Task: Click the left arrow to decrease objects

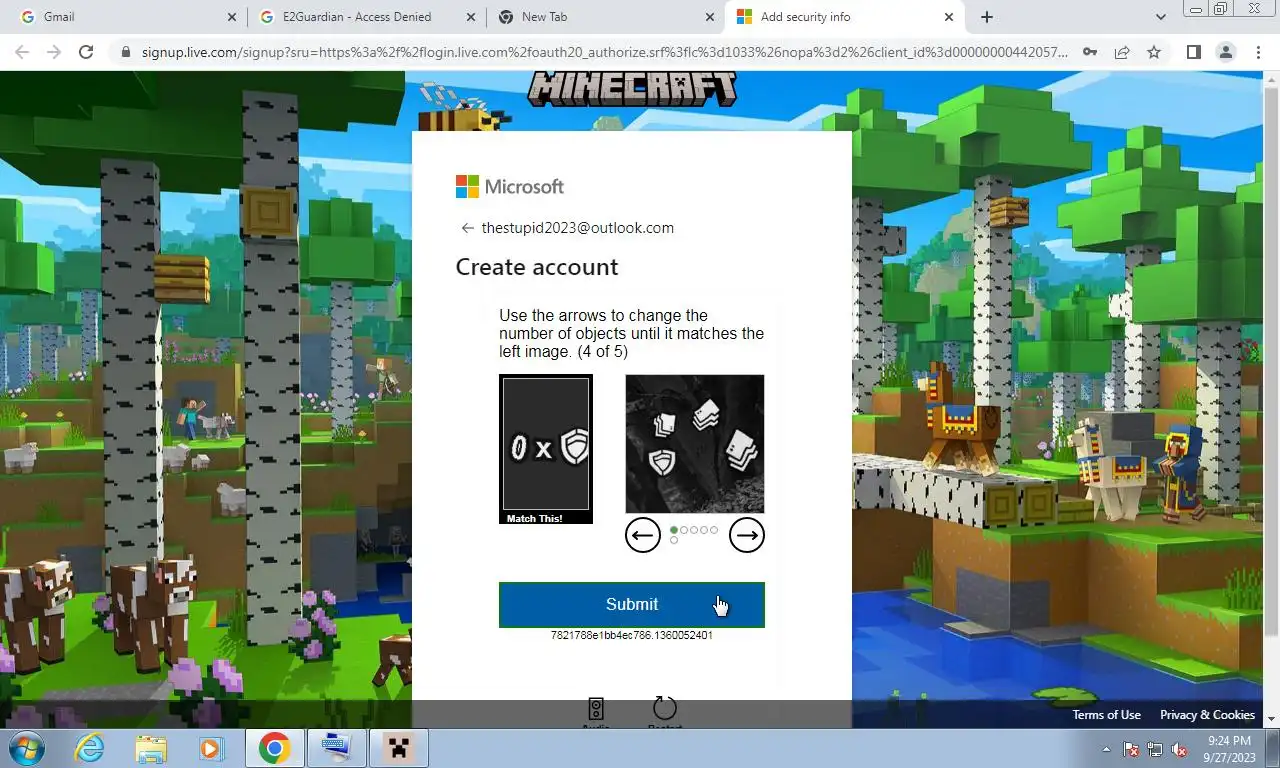Action: [643, 536]
